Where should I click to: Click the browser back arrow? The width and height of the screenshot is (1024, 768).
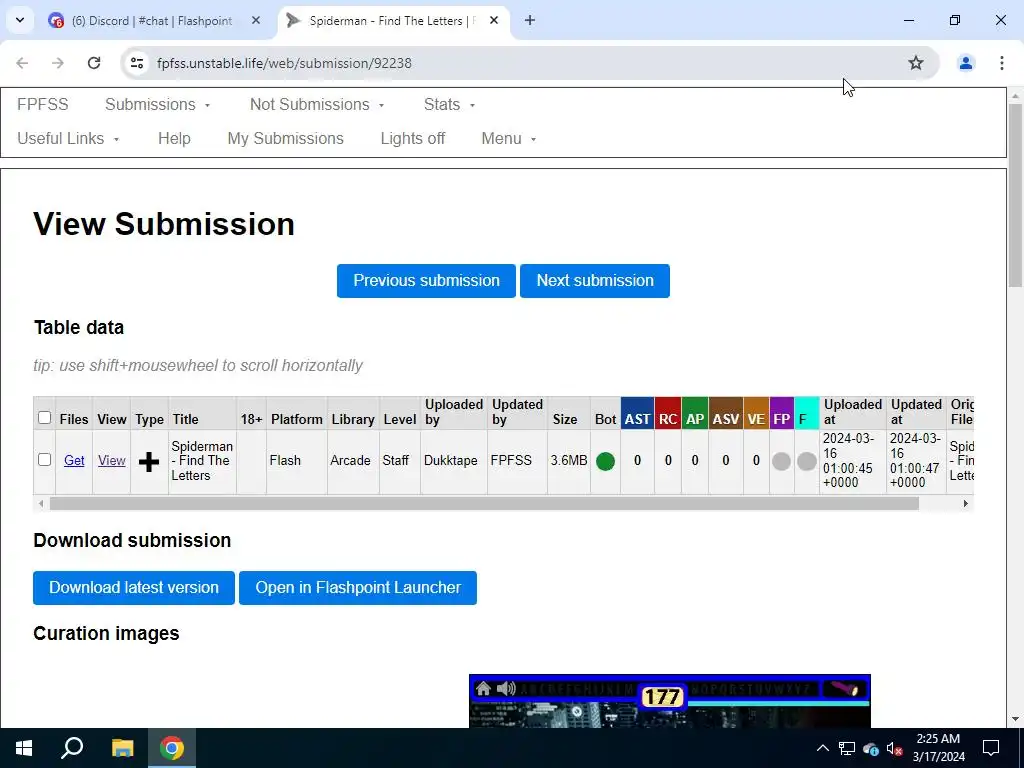[x=22, y=63]
